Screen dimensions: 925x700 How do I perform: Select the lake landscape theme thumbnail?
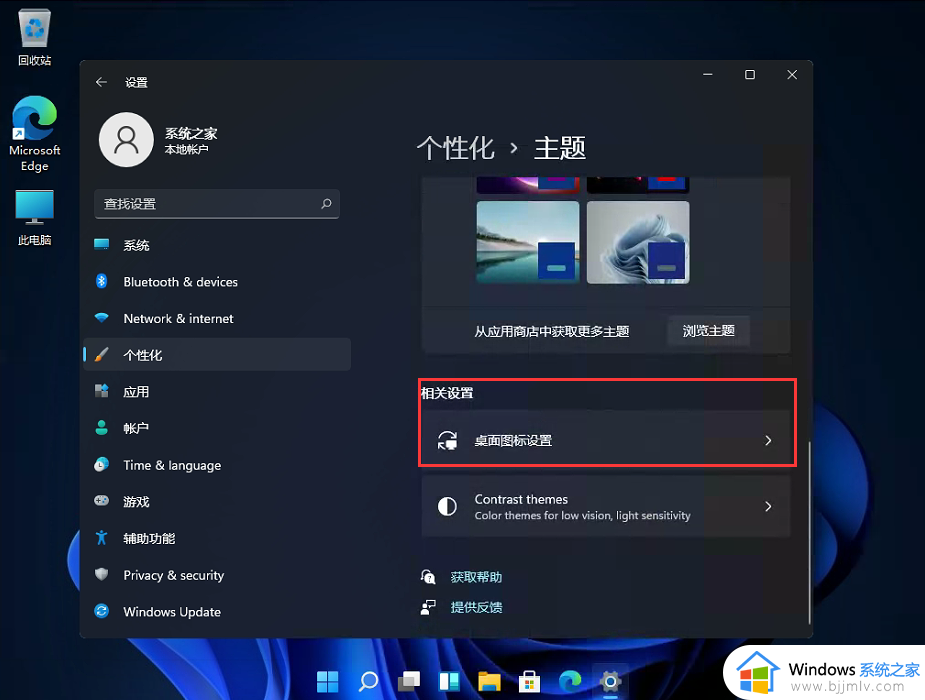click(x=527, y=242)
